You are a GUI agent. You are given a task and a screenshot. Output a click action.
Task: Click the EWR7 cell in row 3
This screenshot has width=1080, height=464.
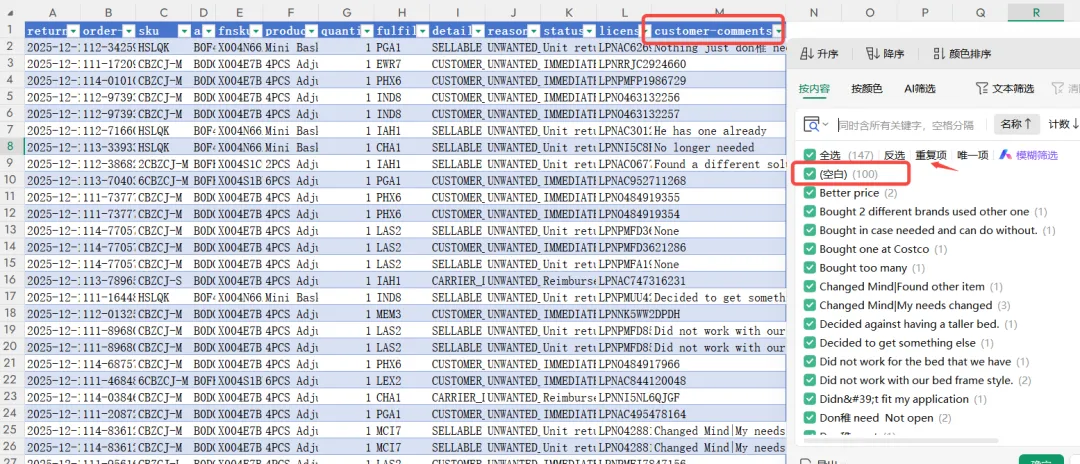pyautogui.click(x=402, y=64)
